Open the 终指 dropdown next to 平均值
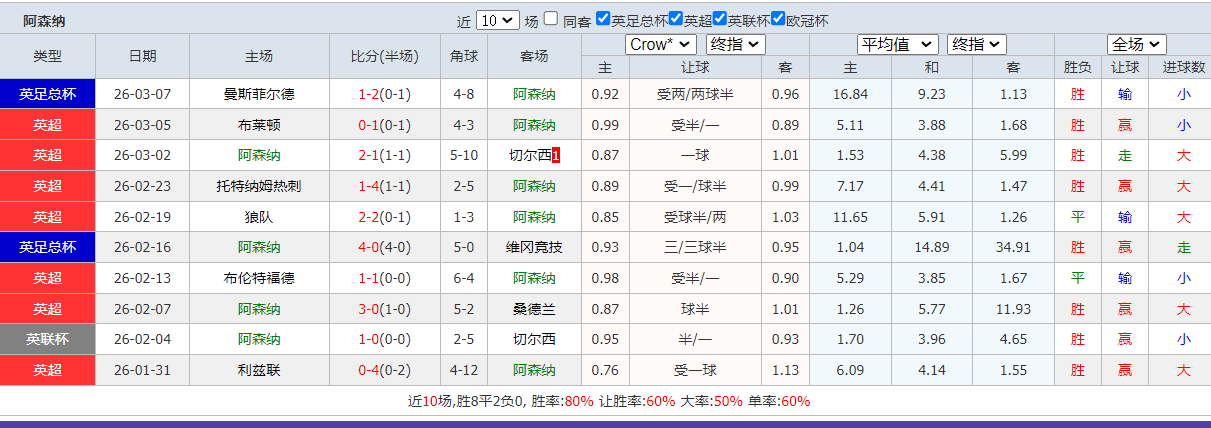Viewport: 1211px width, 428px height. [976, 44]
